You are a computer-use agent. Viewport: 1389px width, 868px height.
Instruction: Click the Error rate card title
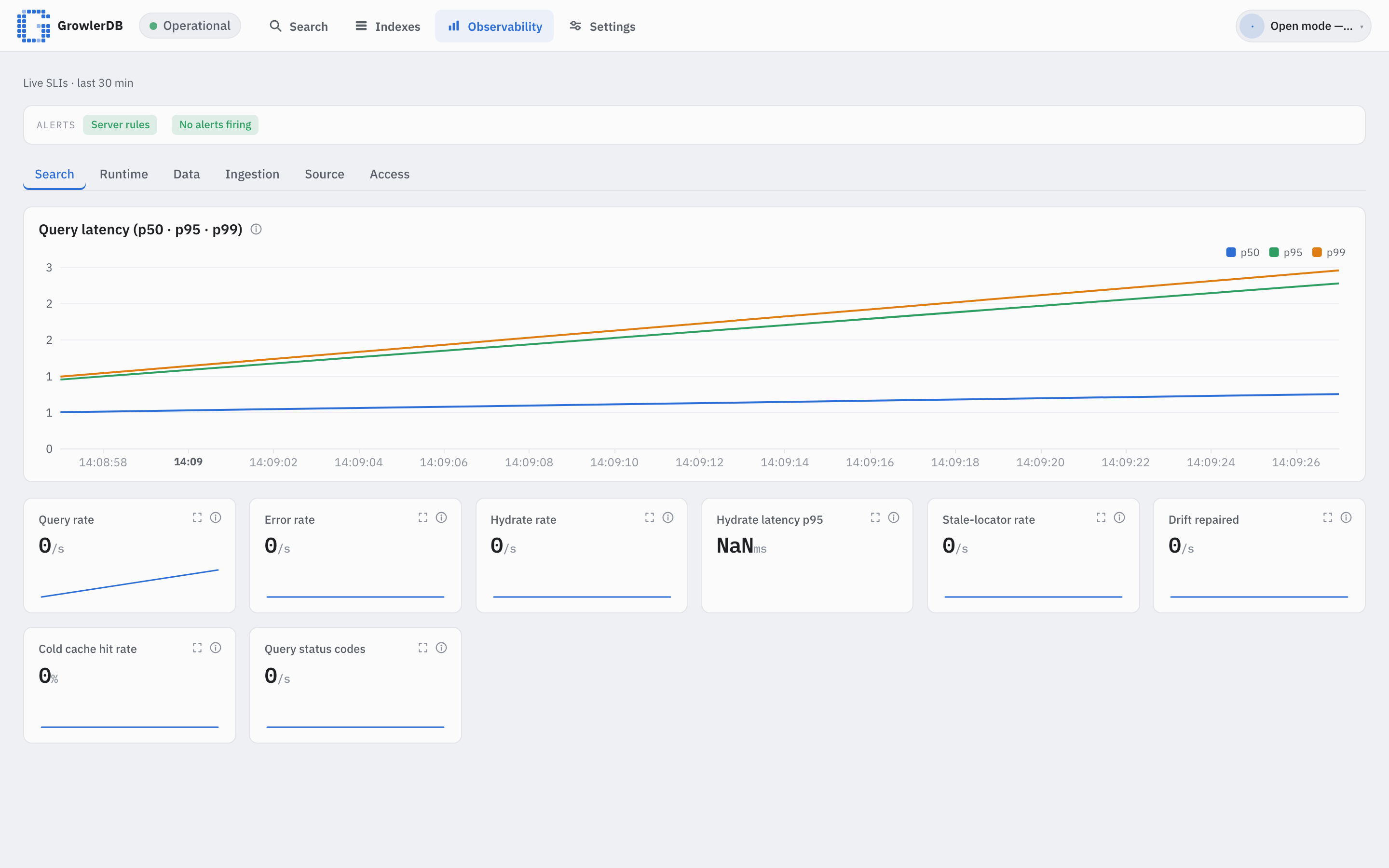(x=289, y=519)
